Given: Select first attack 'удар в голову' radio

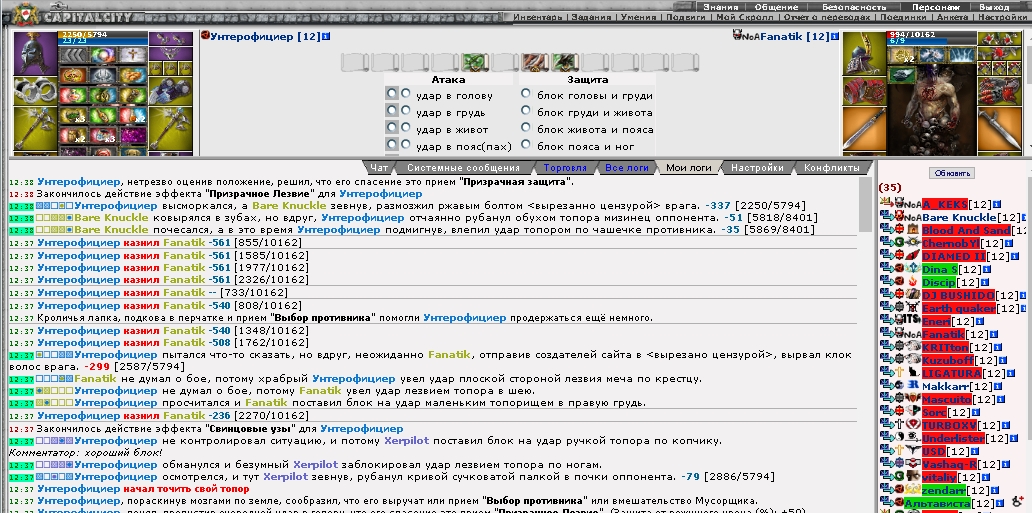Looking at the screenshot, I should tap(392, 94).
